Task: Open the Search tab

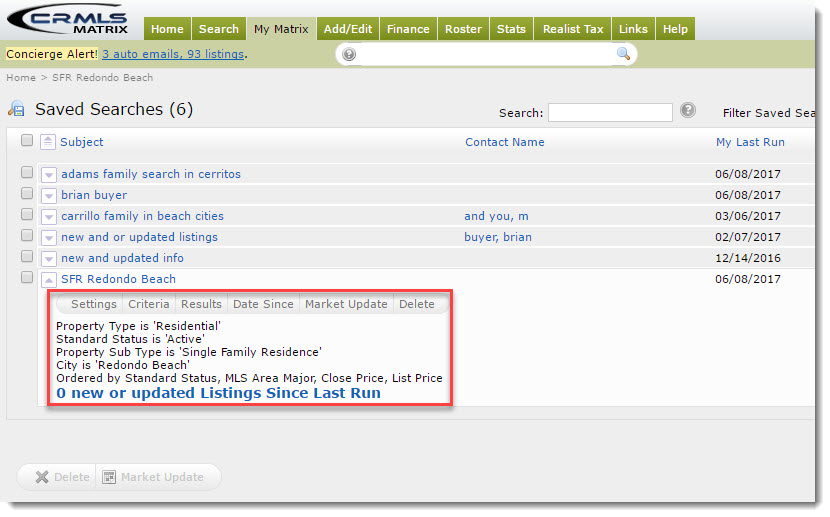Action: (x=219, y=29)
